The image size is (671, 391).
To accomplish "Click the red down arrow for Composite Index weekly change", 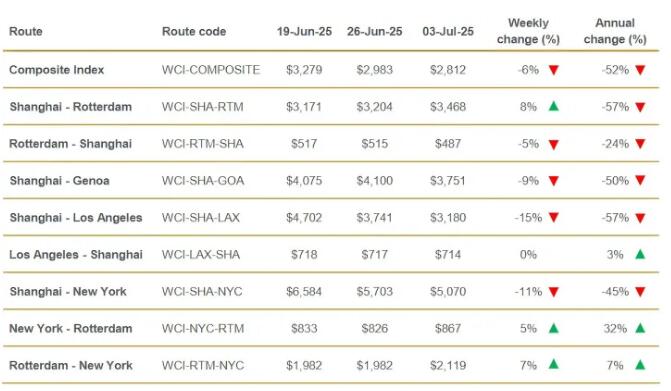I will tap(554, 70).
